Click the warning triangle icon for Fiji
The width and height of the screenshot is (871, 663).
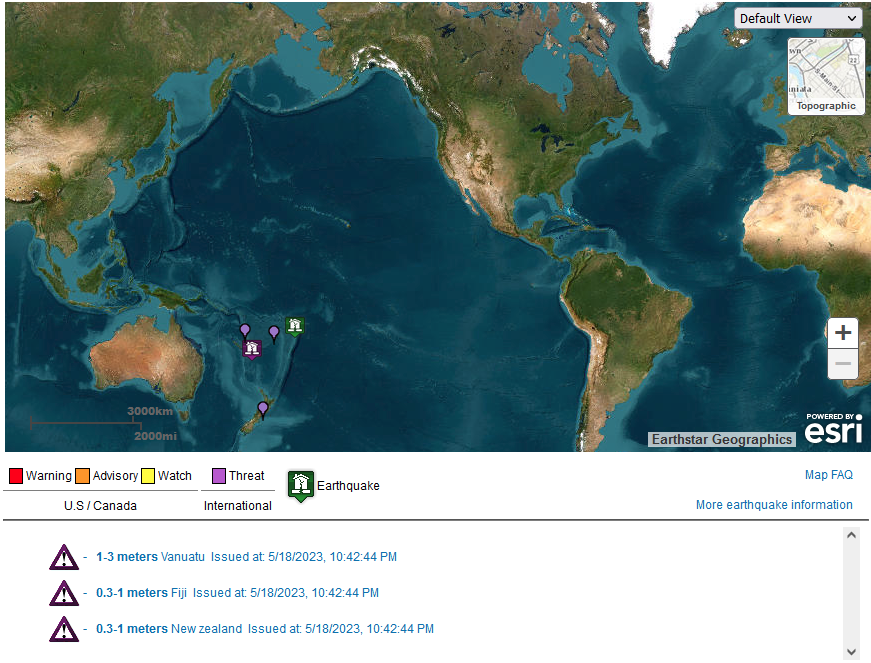coord(64,593)
